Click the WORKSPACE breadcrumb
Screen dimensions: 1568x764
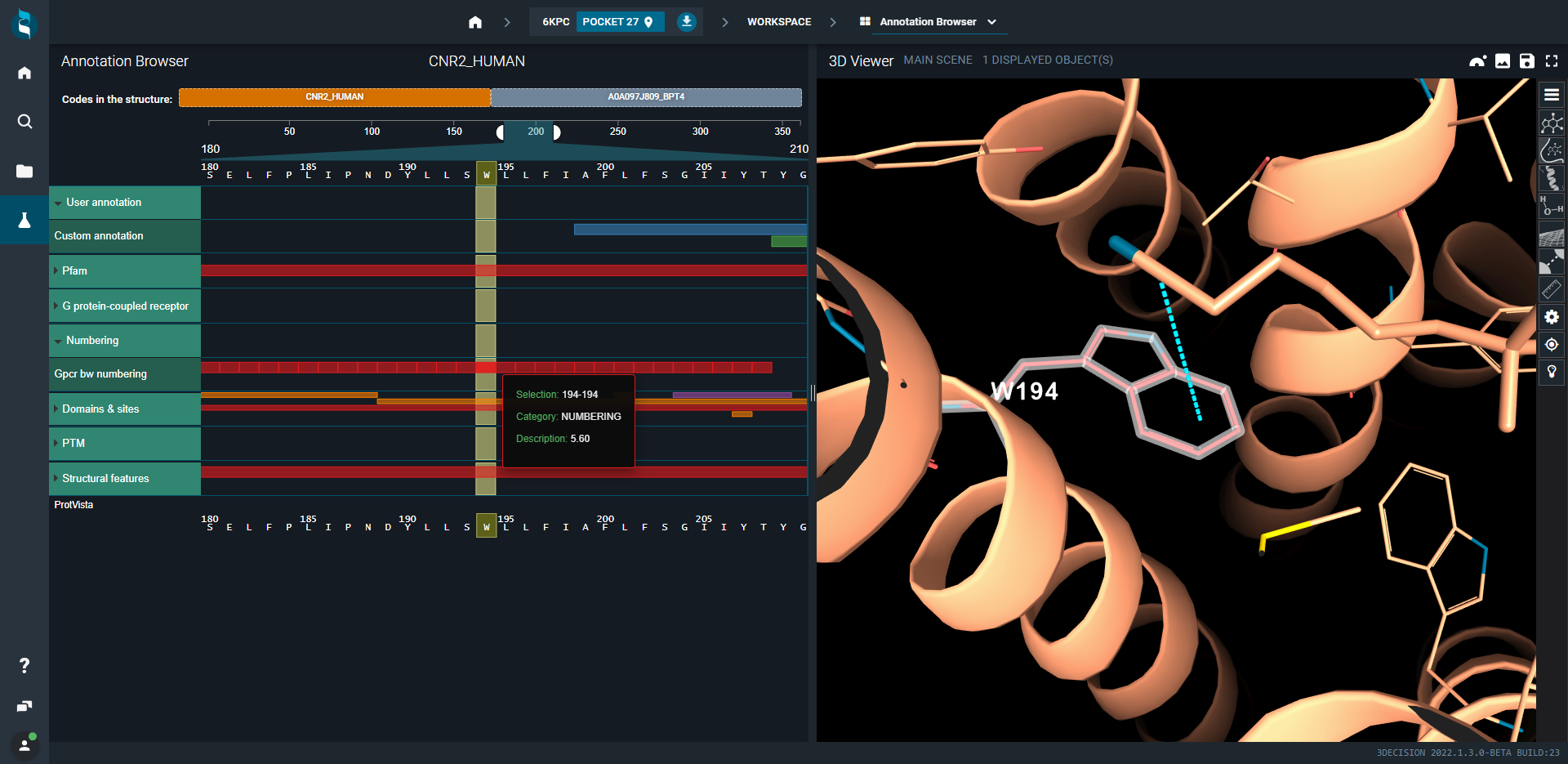(x=779, y=22)
